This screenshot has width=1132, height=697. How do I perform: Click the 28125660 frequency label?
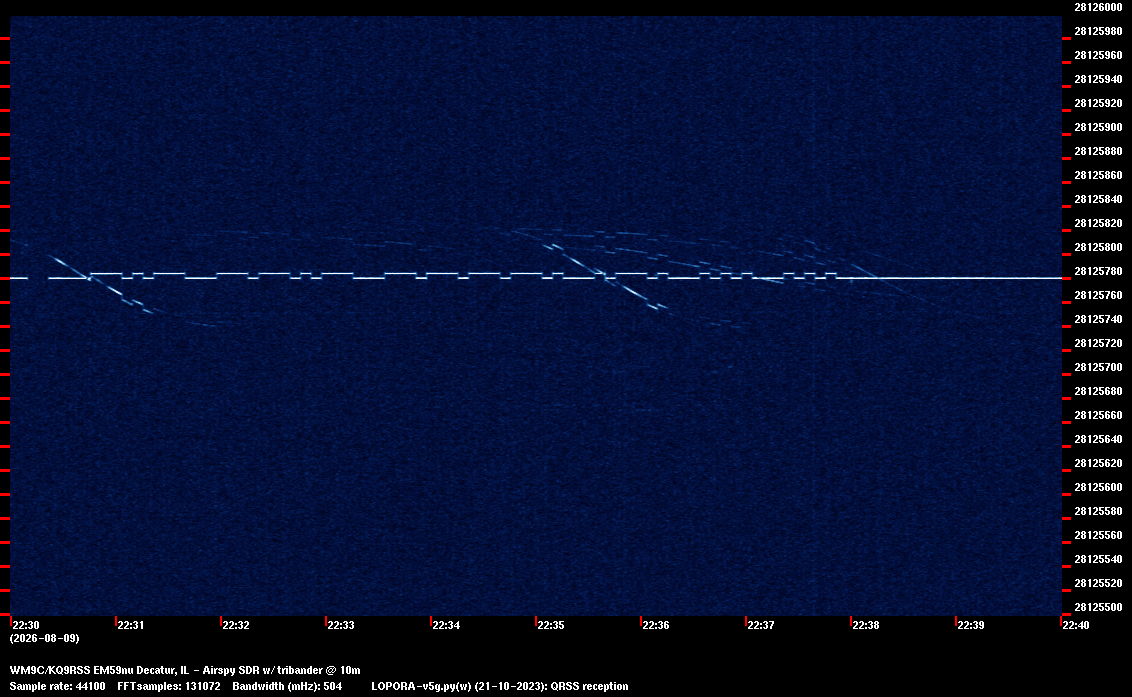point(1098,415)
